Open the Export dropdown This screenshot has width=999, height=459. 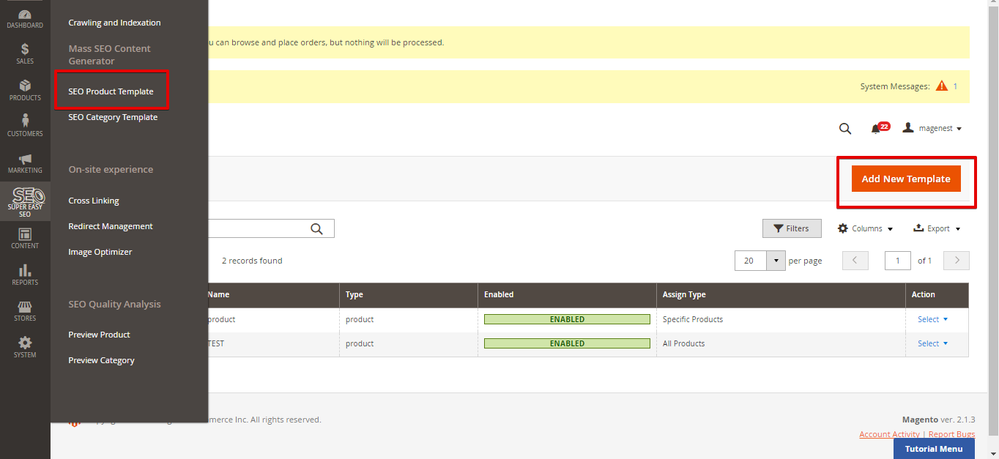[x=937, y=229]
